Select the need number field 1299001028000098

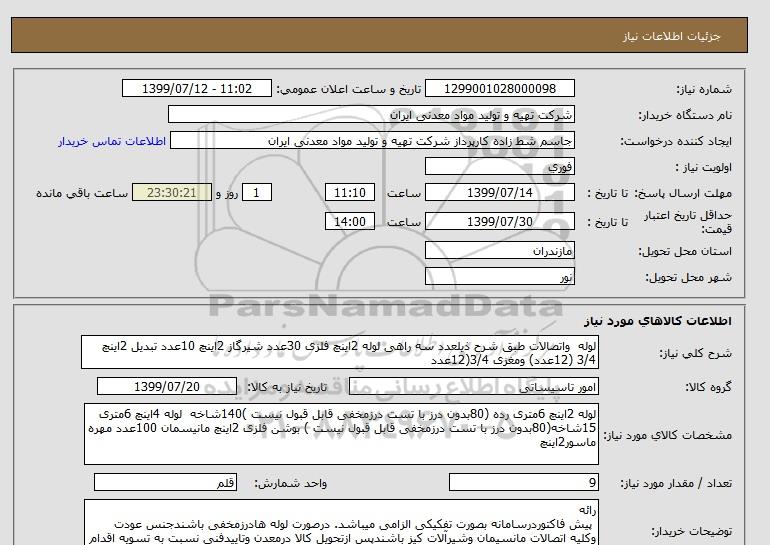point(499,89)
